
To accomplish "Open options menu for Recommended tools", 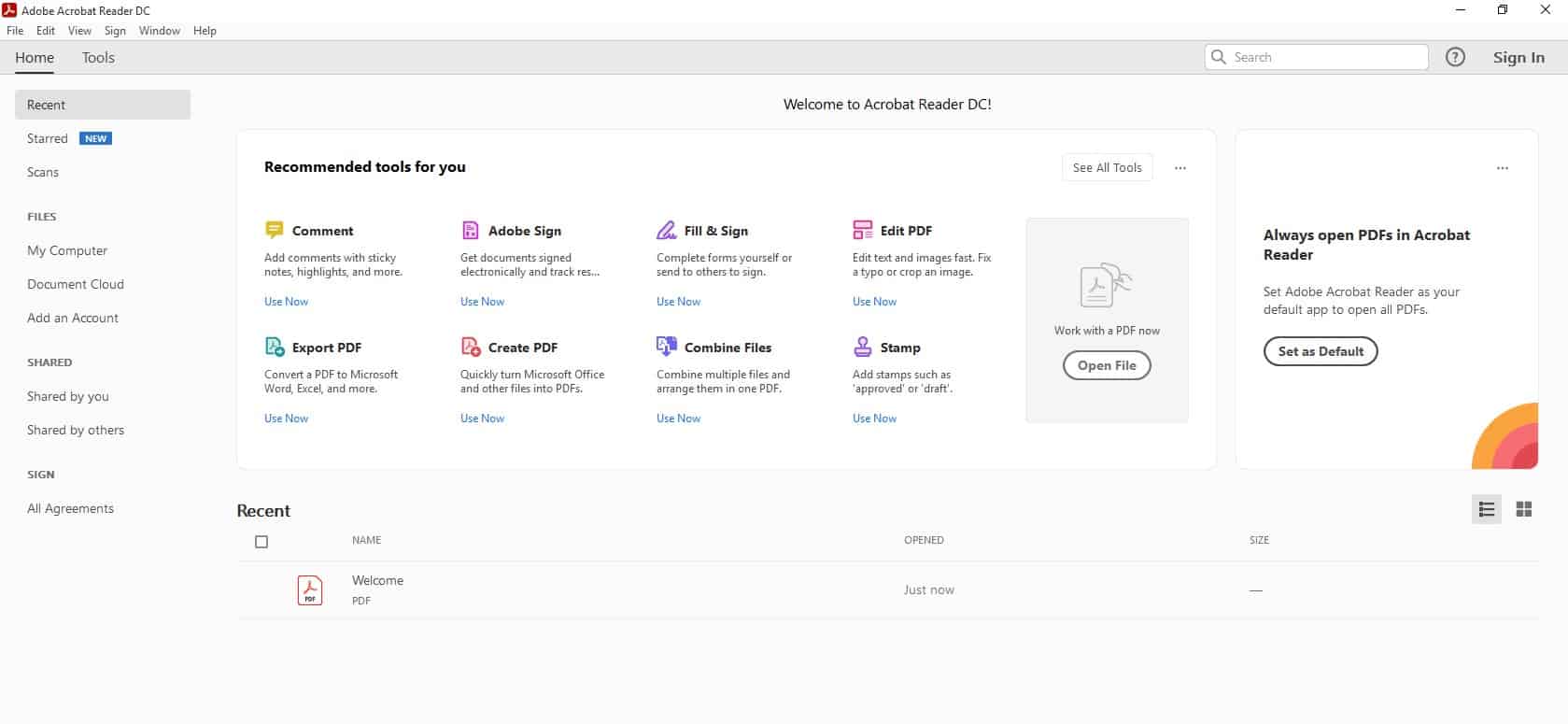I will click(x=1180, y=168).
